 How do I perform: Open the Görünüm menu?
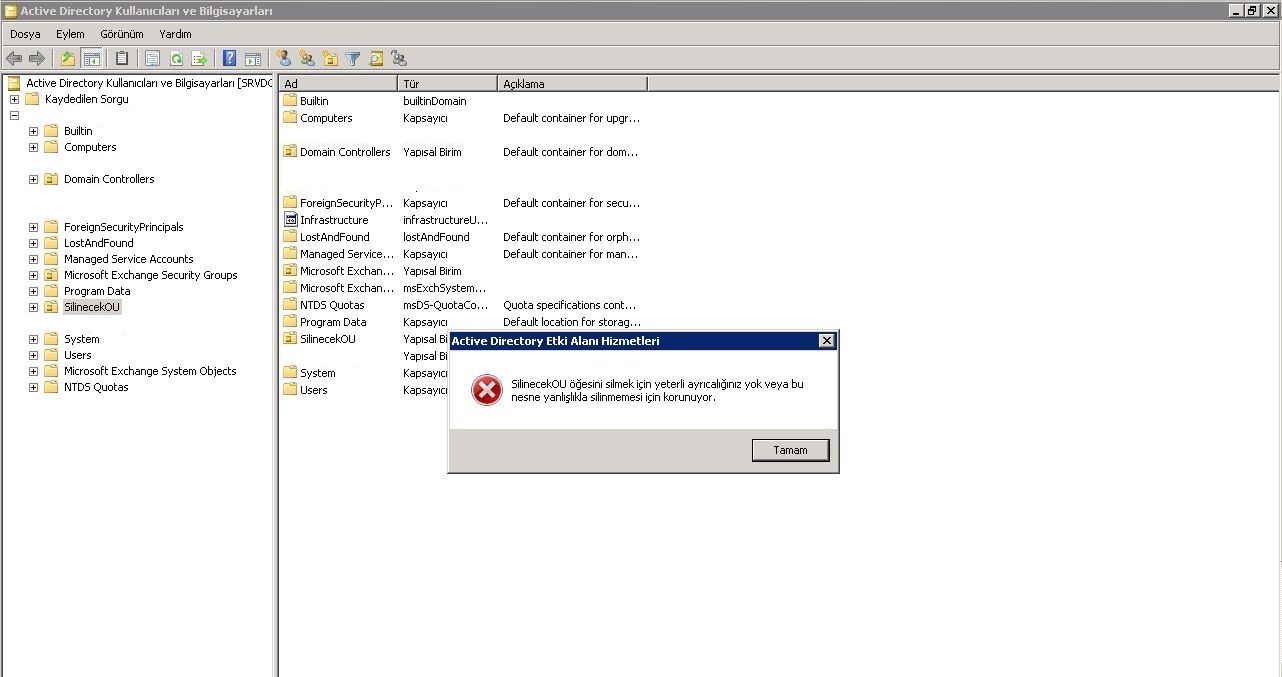click(x=122, y=34)
